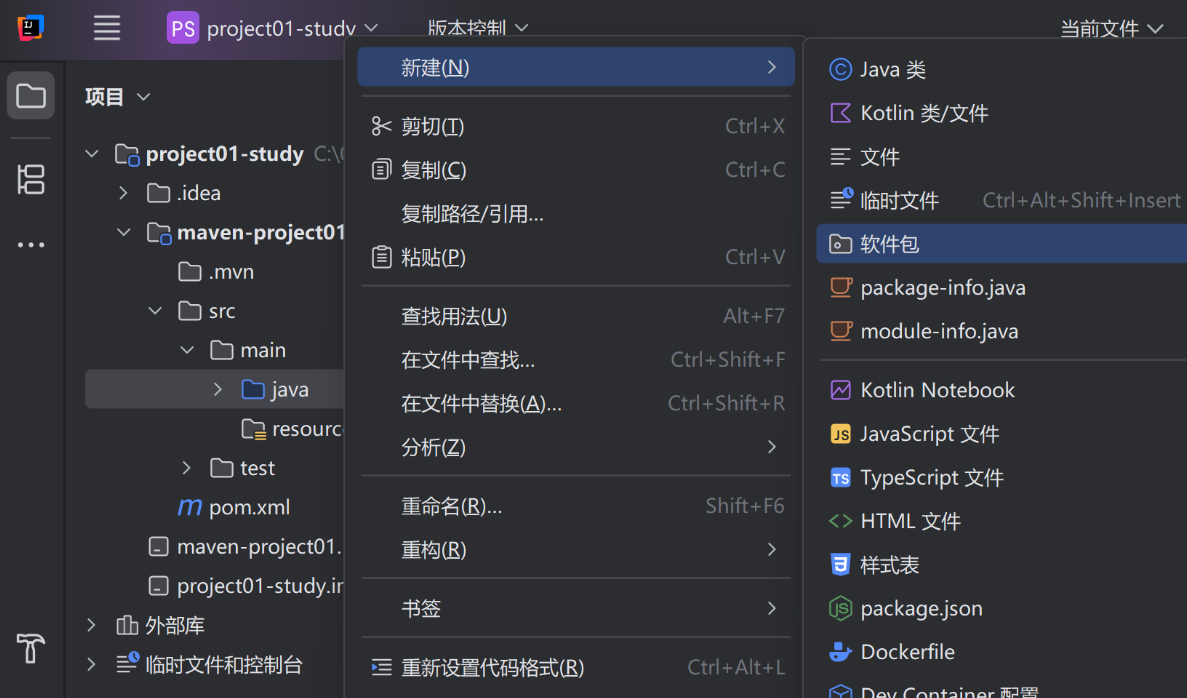Open the project01-study project switcher dropdown
Viewport: 1187px width, 698px height.
272,28
